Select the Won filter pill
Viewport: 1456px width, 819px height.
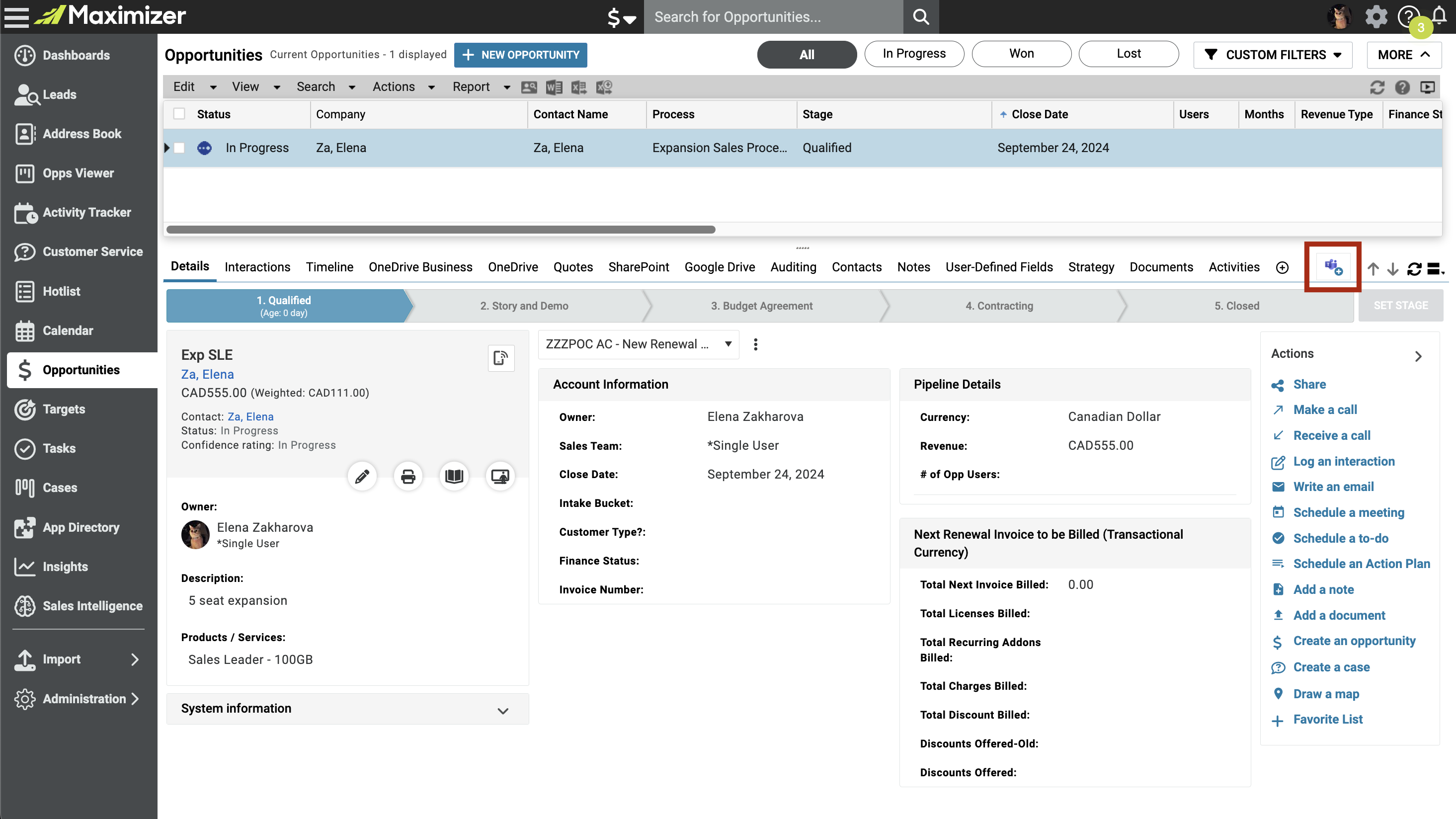click(x=1021, y=54)
